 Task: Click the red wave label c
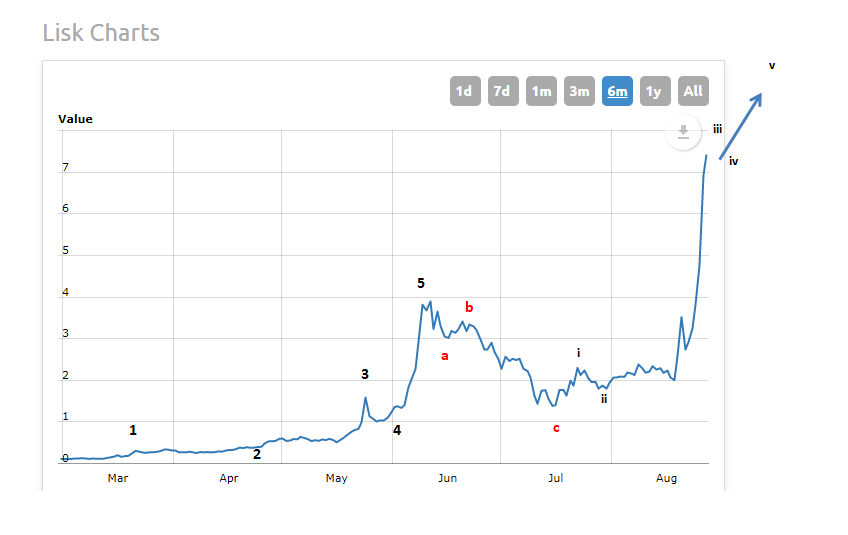tap(556, 429)
